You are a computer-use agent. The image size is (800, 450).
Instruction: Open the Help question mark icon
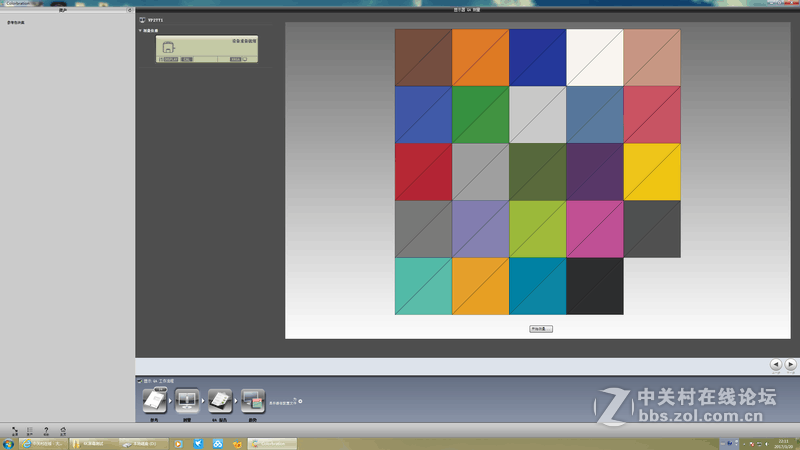pyautogui.click(x=46, y=429)
